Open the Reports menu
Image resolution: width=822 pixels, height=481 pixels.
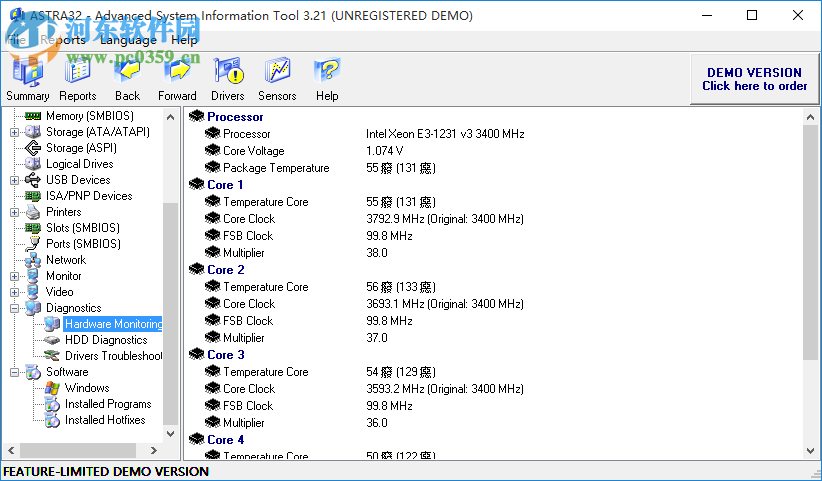62,40
